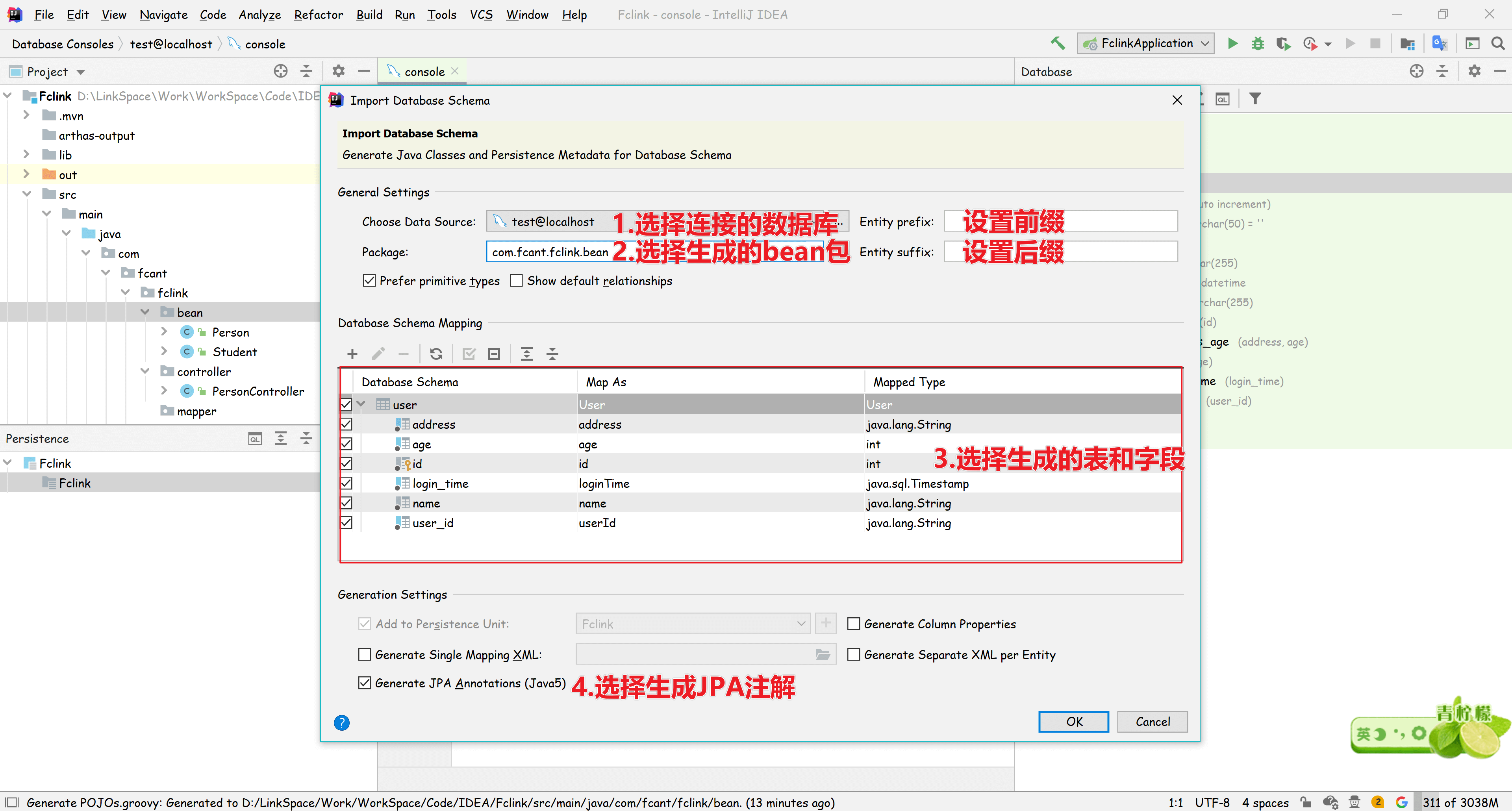Open the Refactor menu

click(x=318, y=14)
